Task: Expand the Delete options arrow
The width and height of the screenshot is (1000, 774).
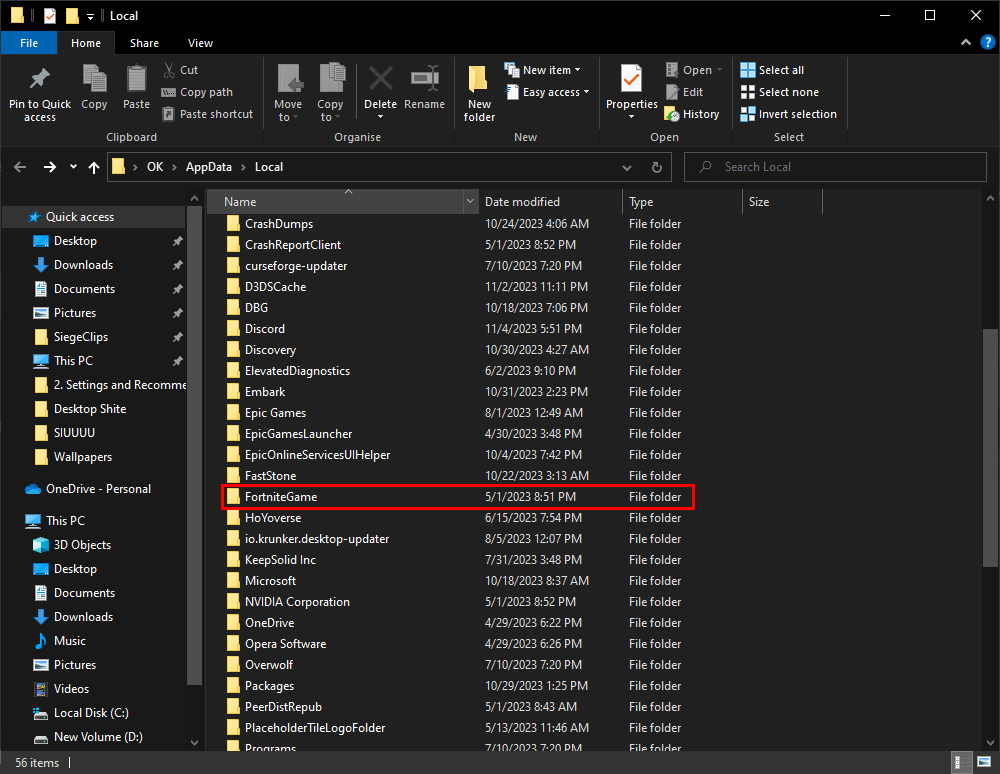Action: [381, 117]
